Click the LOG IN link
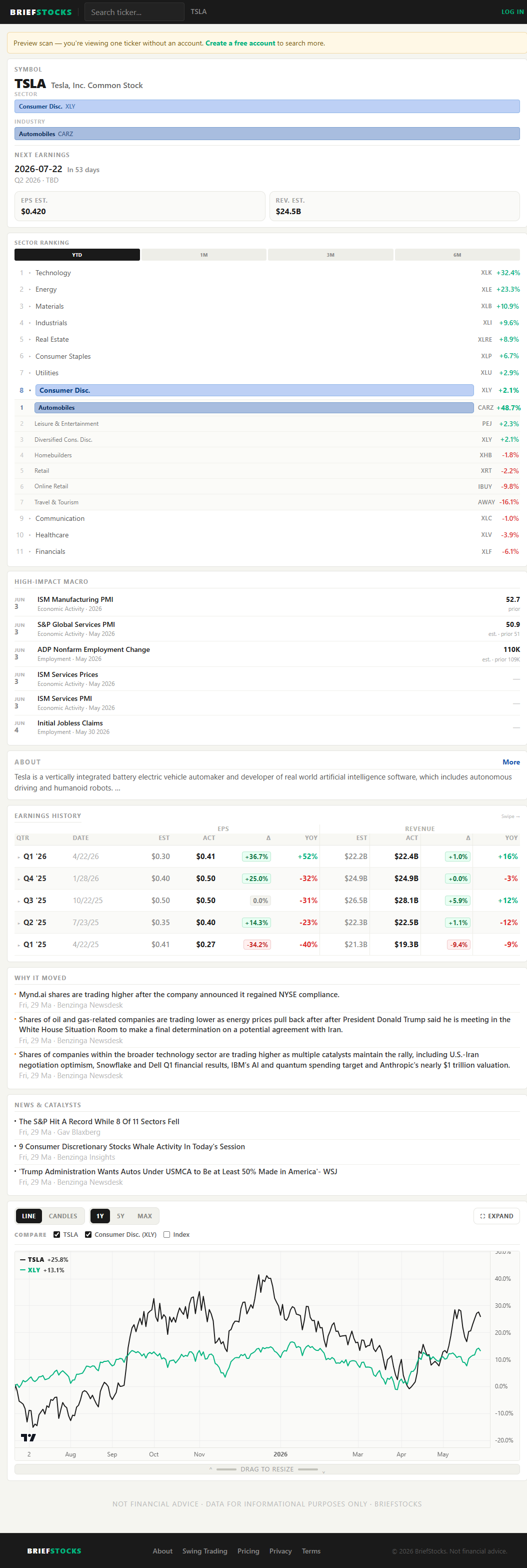527x1568 pixels. 512,12
